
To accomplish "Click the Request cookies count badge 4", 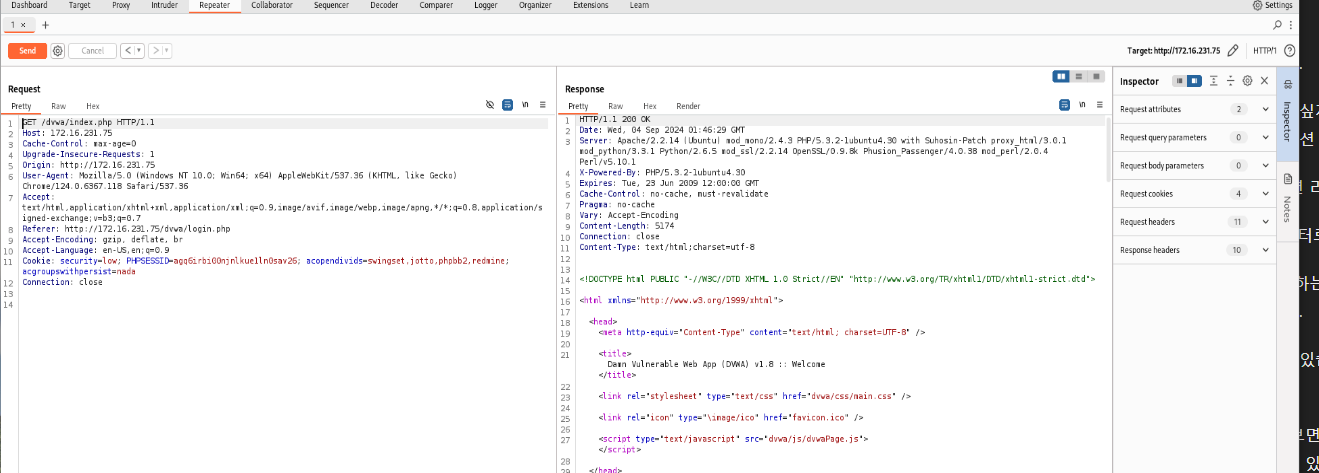I will [1240, 193].
